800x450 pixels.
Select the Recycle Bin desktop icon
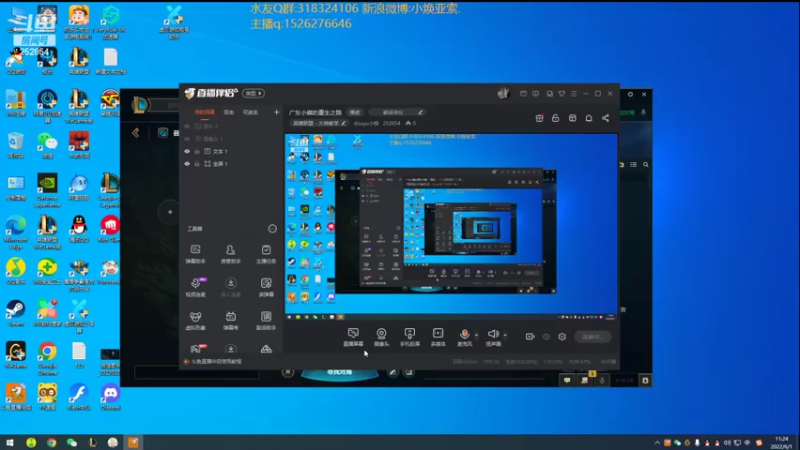coord(16,145)
